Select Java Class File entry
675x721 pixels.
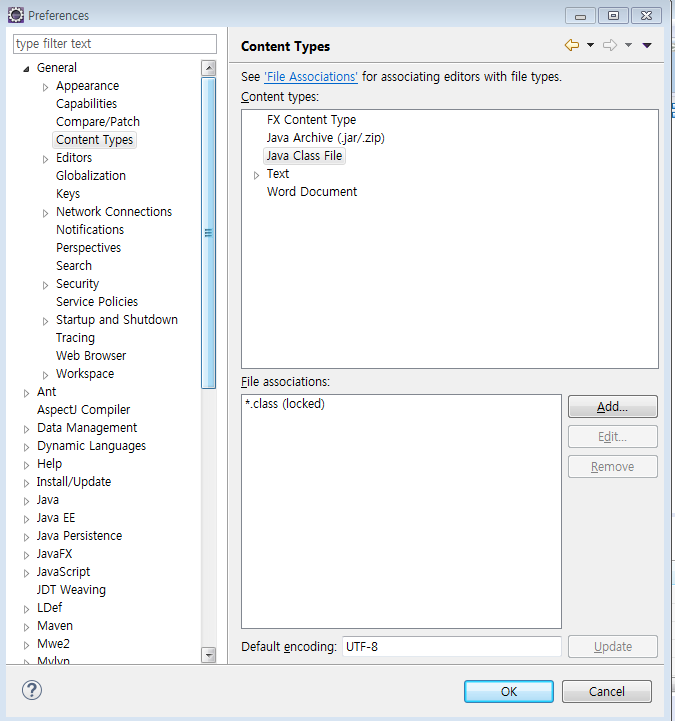pyautogui.click(x=304, y=155)
